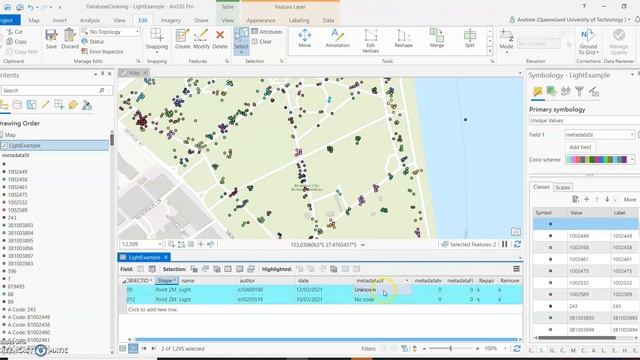This screenshot has width=640, height=360.
Task: Open the Error Inspector
Action: point(102,51)
